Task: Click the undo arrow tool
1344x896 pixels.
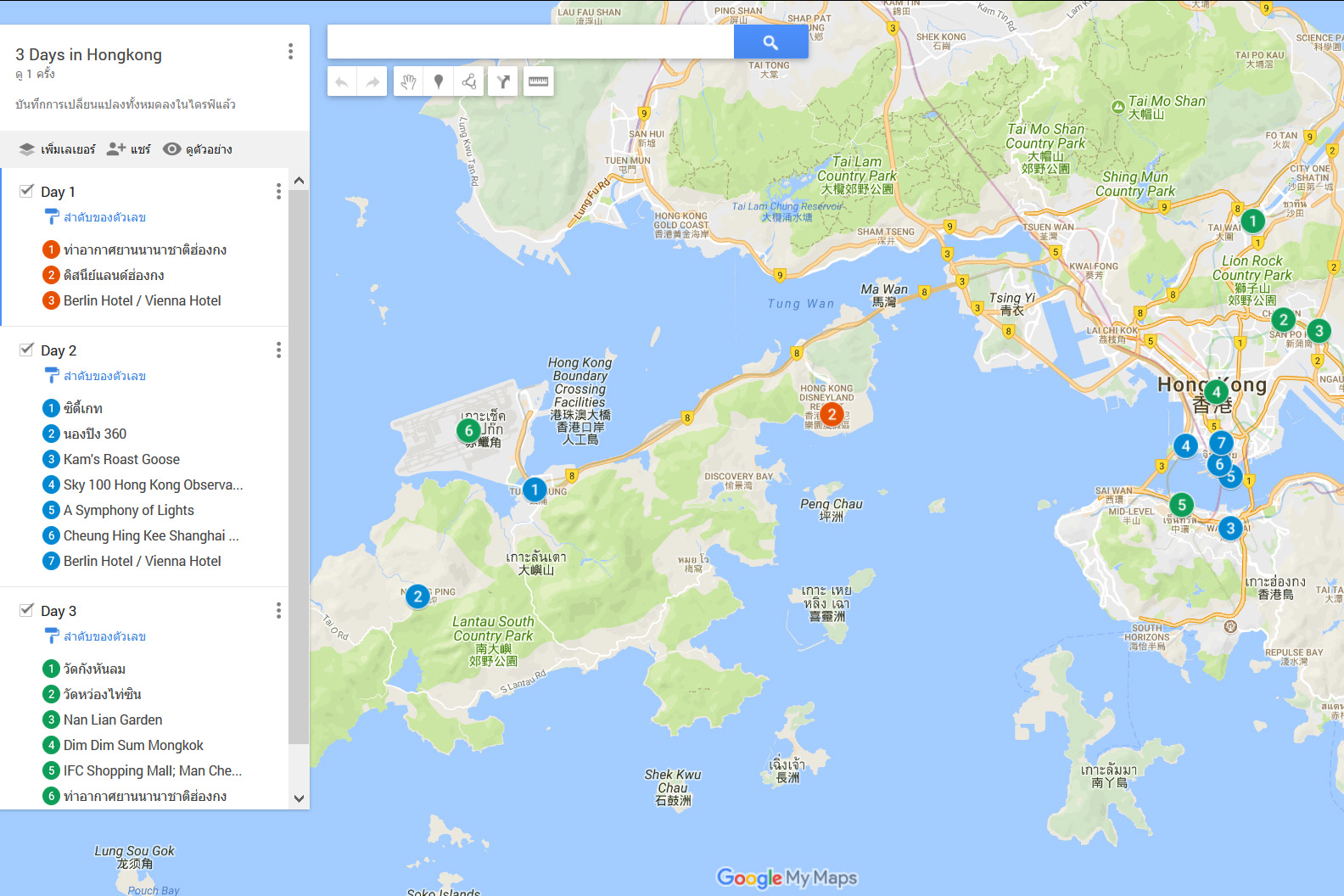Action: pyautogui.click(x=342, y=81)
